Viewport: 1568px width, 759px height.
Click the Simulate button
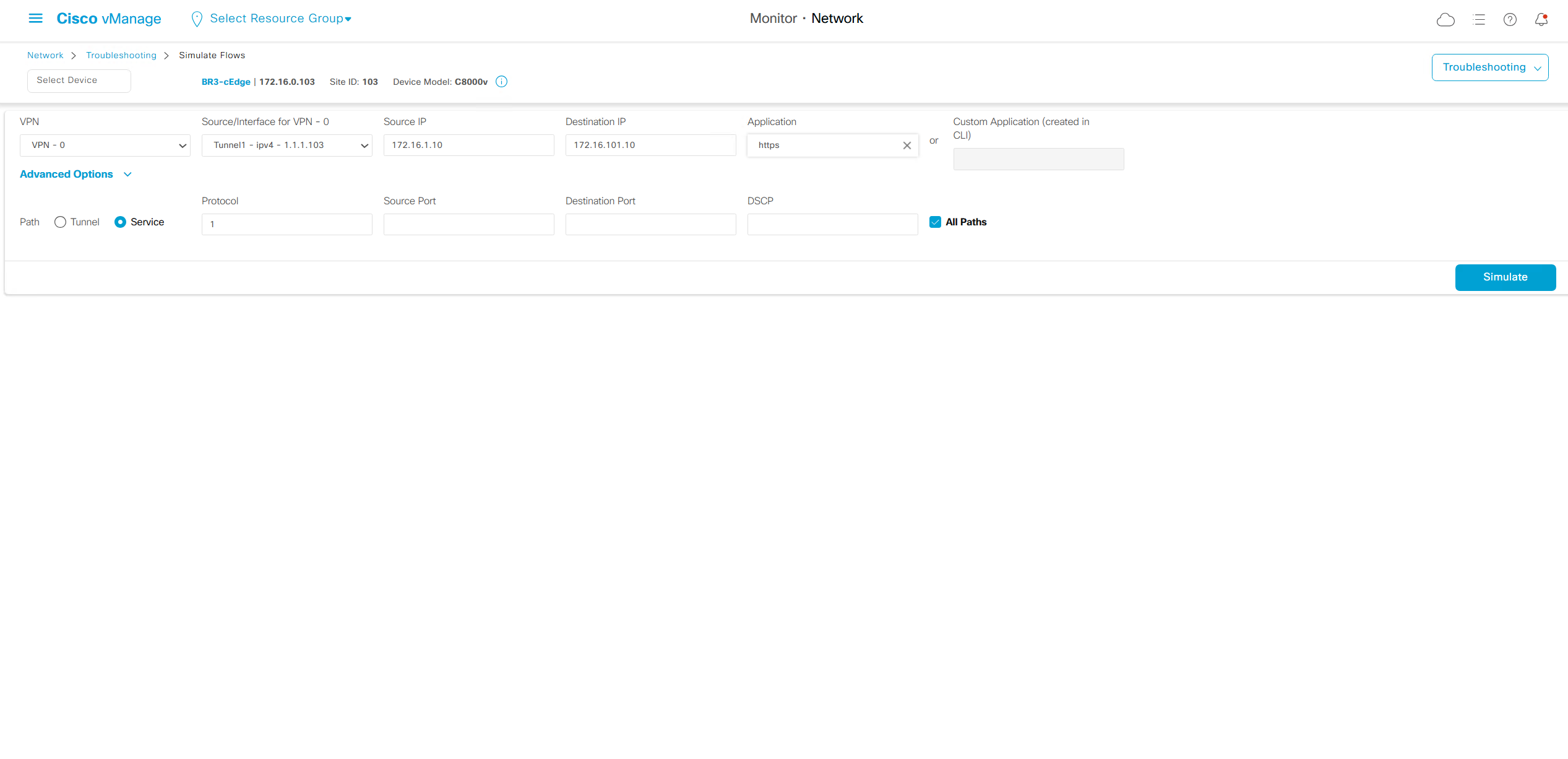coord(1505,277)
